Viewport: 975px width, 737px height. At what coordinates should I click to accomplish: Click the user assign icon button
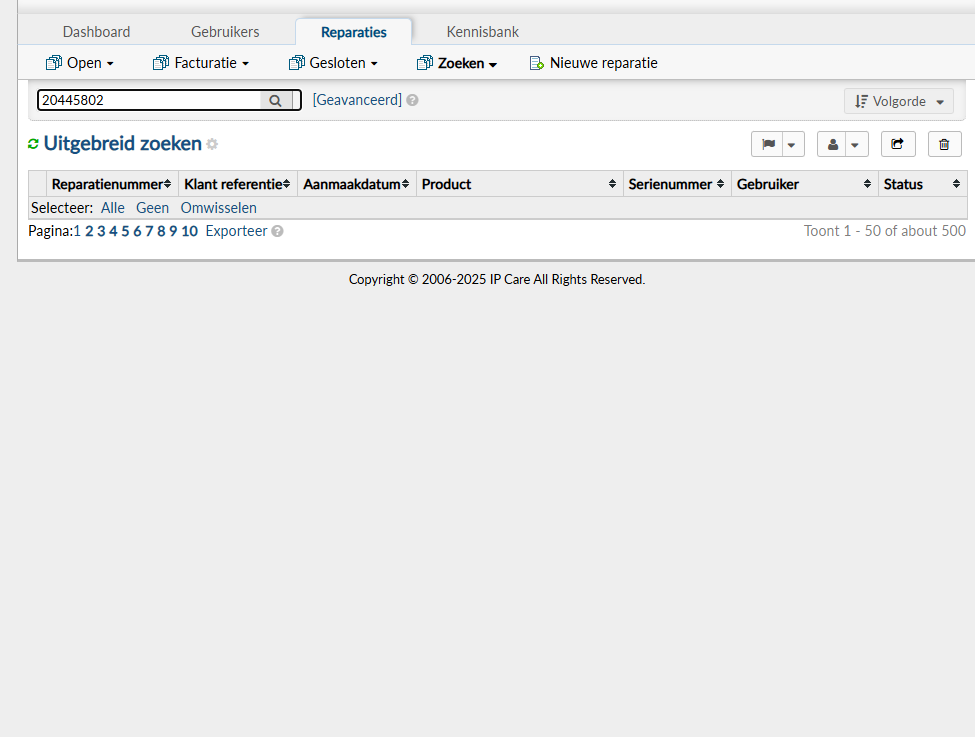832,144
